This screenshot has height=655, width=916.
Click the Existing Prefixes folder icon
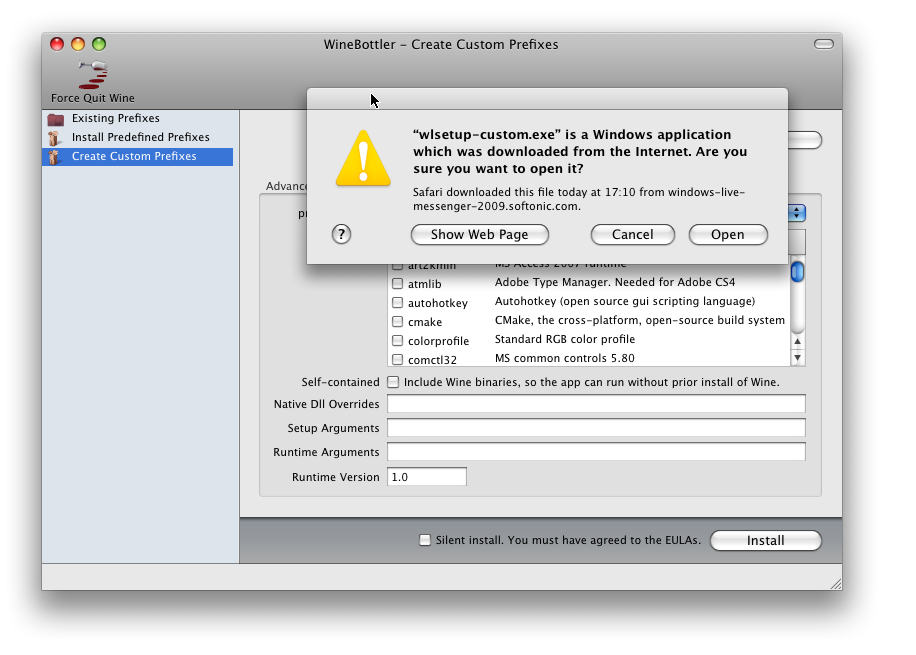point(56,119)
